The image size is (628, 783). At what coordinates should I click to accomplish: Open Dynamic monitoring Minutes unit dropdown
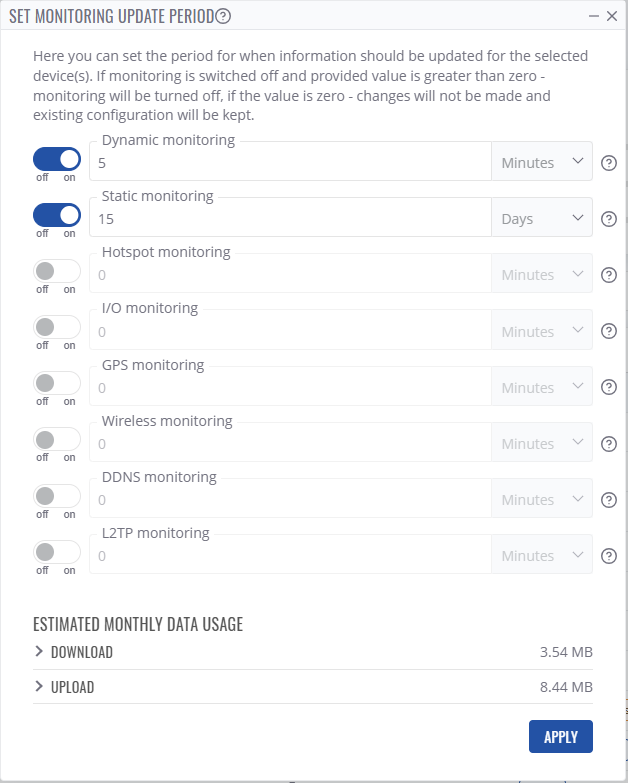[541, 163]
